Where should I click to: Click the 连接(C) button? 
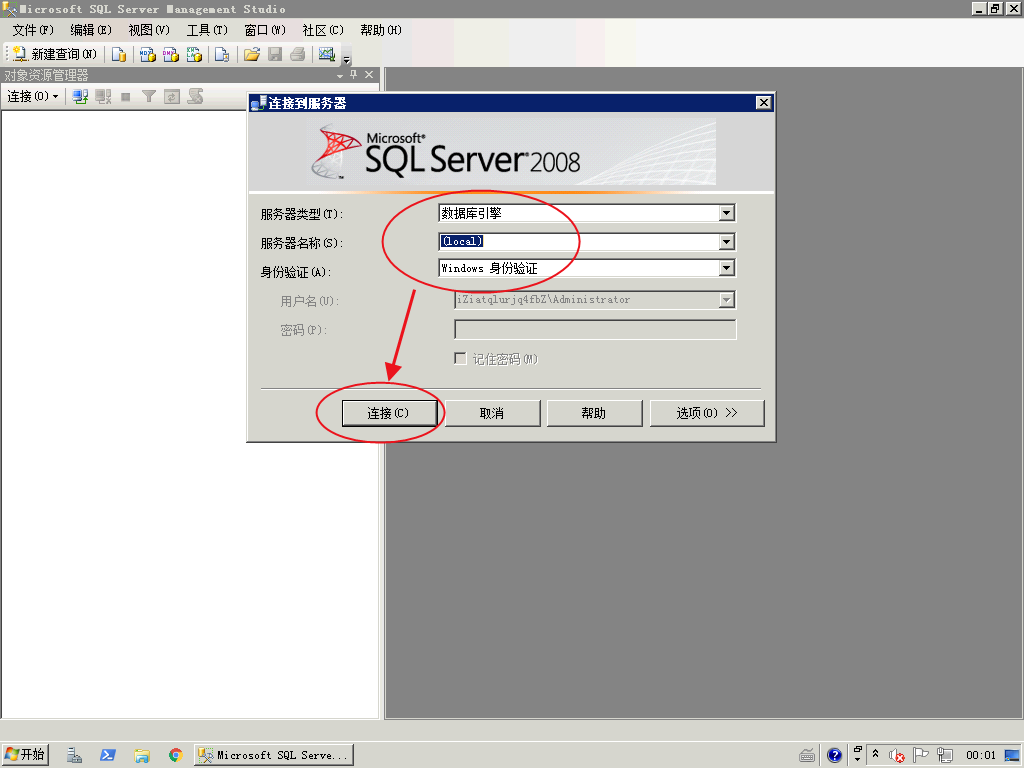click(x=389, y=413)
